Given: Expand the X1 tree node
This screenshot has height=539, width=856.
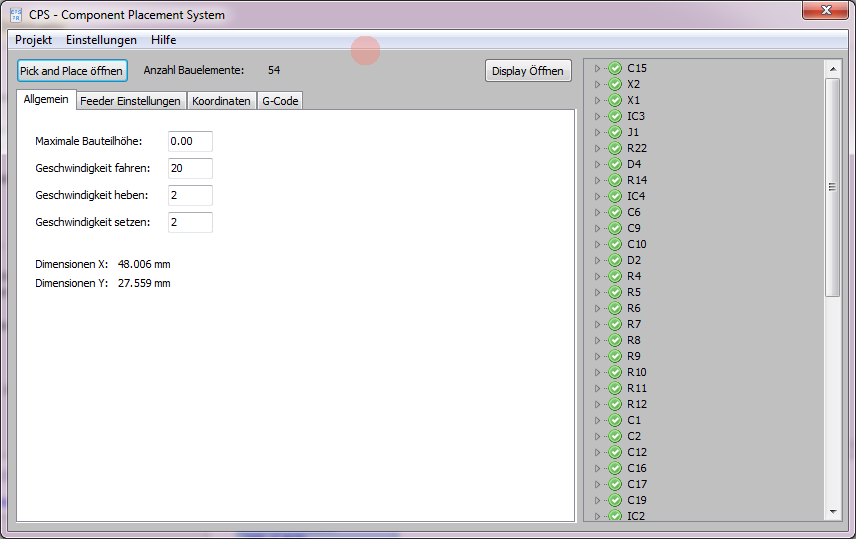Looking at the screenshot, I should point(597,100).
